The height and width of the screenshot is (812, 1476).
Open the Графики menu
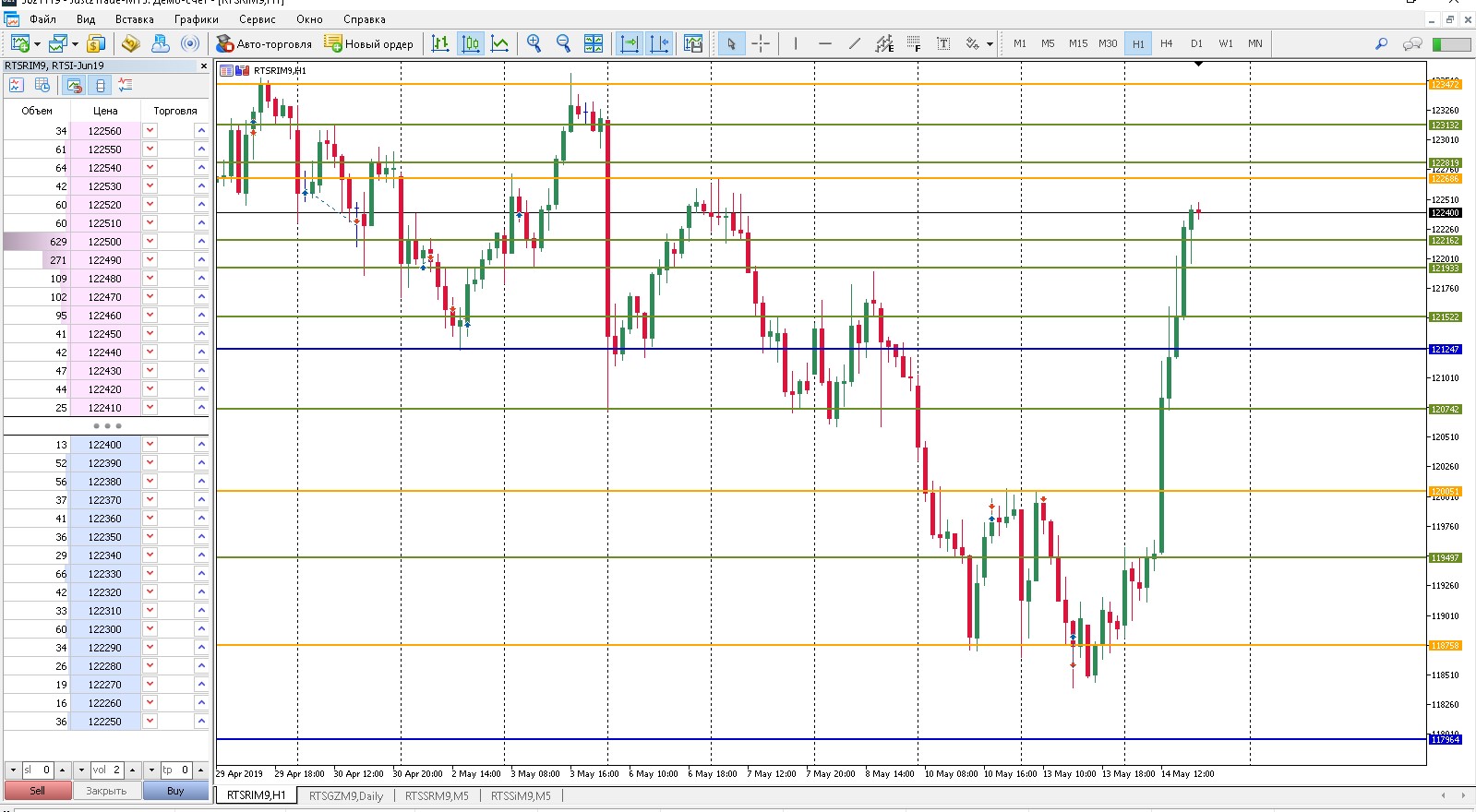tap(196, 18)
